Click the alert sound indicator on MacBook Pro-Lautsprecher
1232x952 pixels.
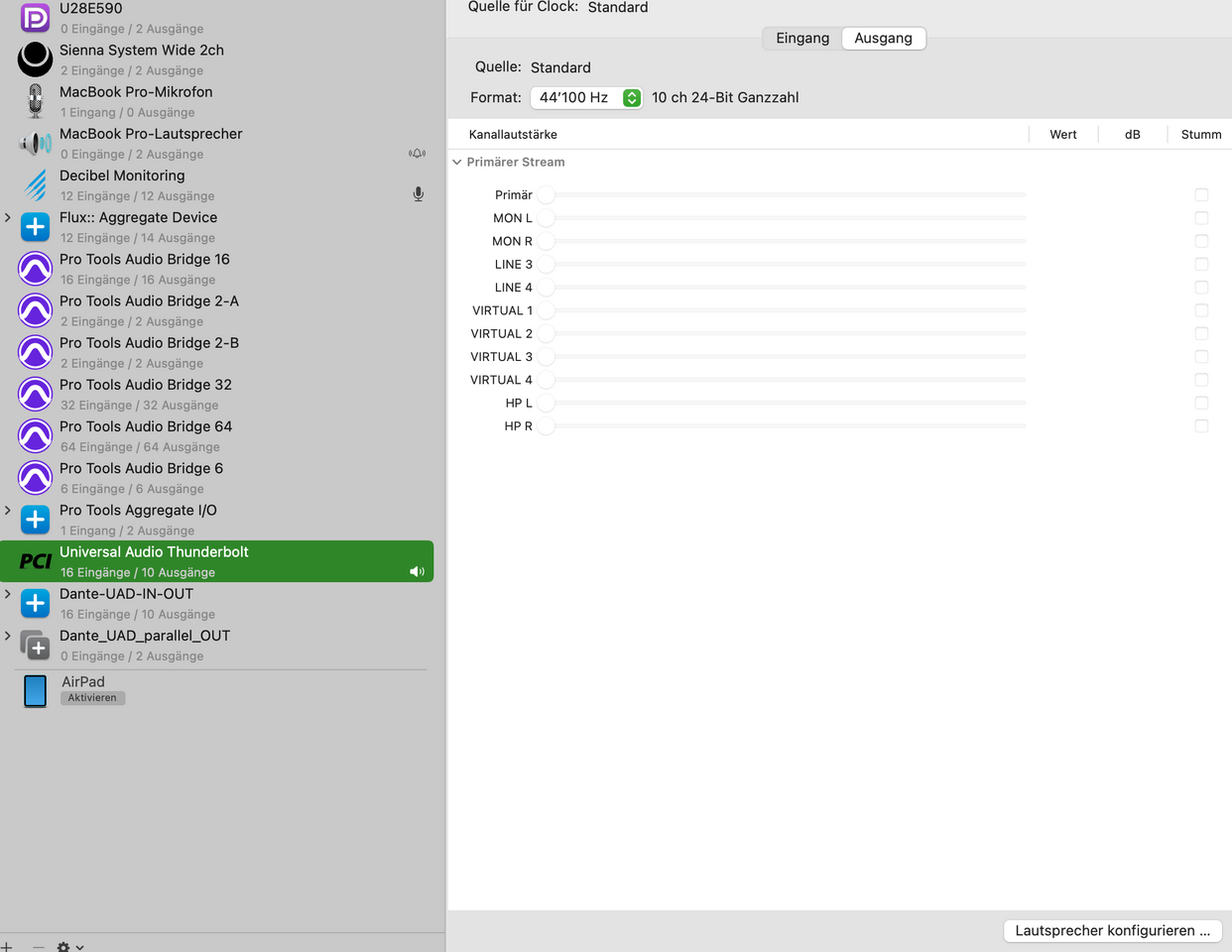(x=418, y=154)
